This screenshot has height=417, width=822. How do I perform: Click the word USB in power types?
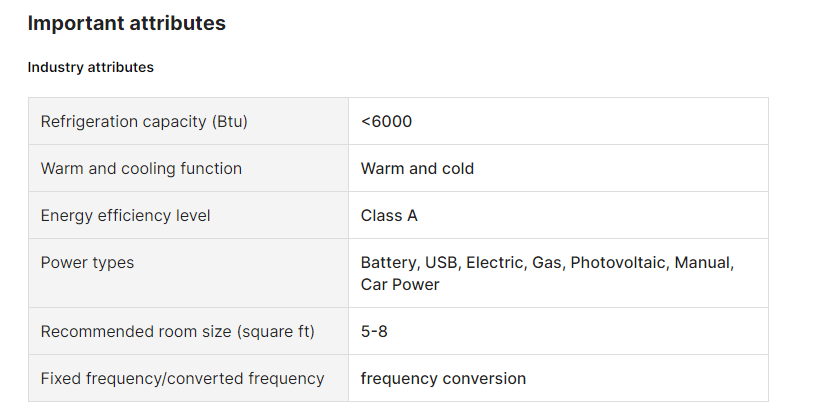tap(441, 263)
